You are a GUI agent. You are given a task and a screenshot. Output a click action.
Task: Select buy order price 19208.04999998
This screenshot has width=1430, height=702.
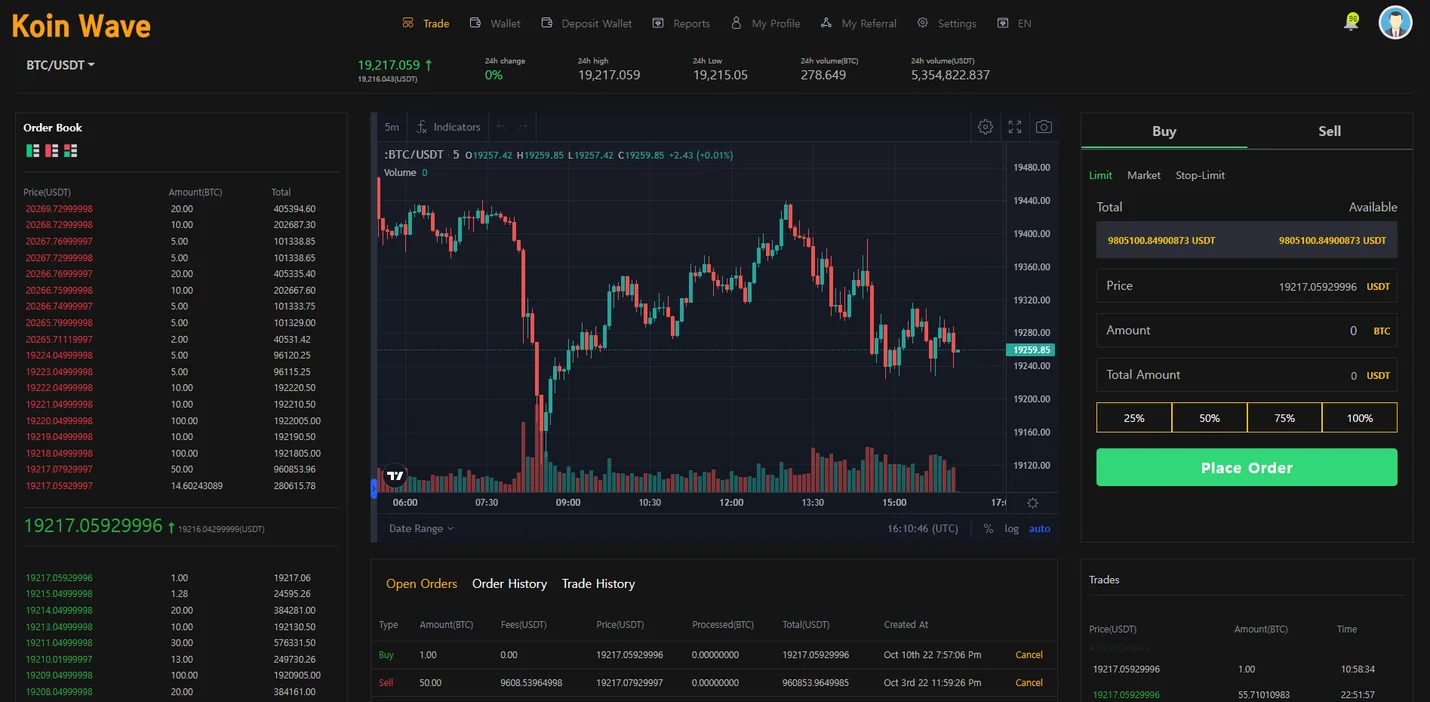pos(59,692)
